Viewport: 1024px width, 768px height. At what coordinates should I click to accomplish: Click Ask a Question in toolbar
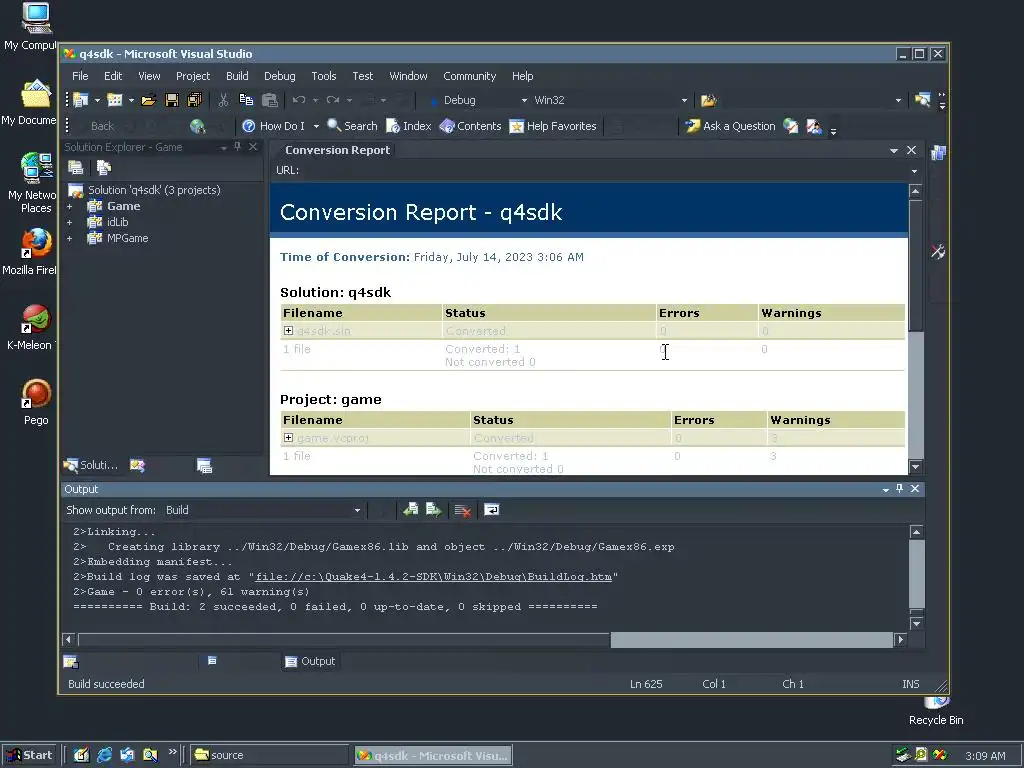click(x=730, y=126)
